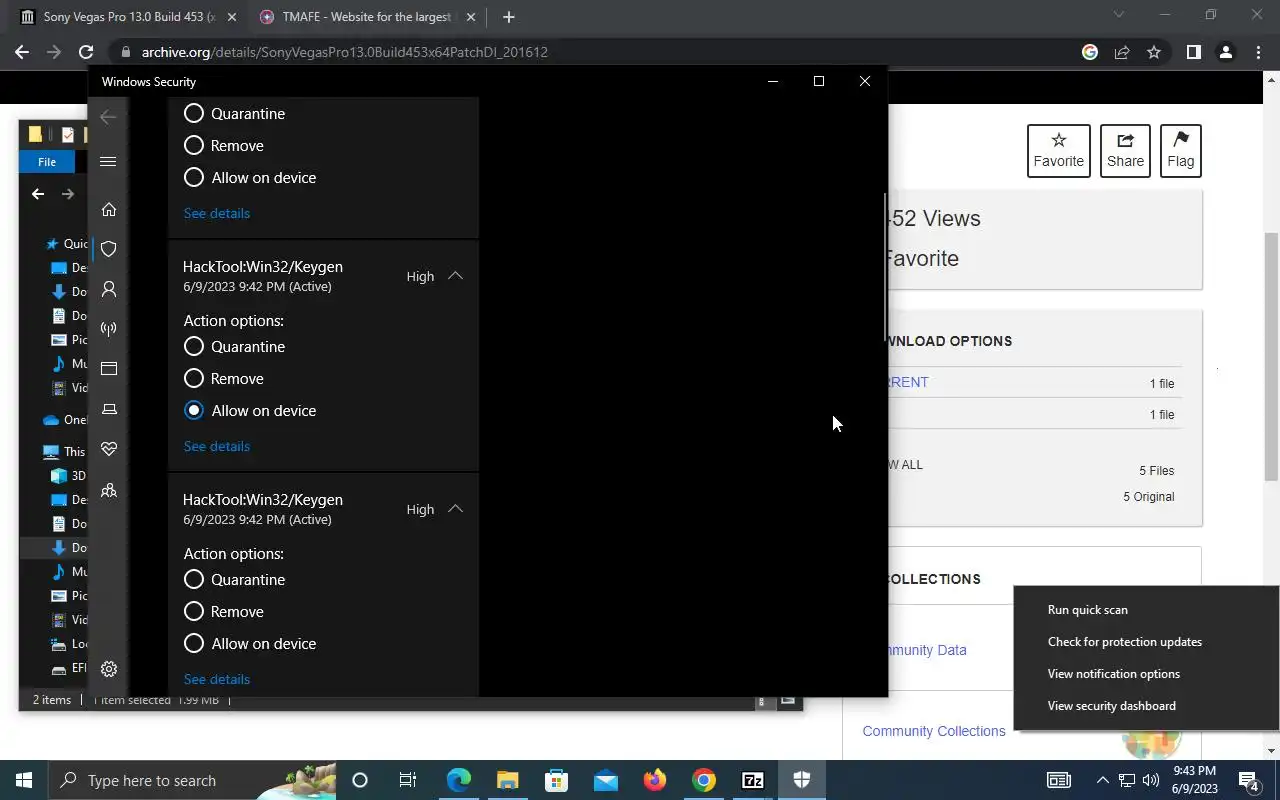Screen dimensions: 1280x800
Task: Open File tab in File Explorer
Action: point(47,162)
